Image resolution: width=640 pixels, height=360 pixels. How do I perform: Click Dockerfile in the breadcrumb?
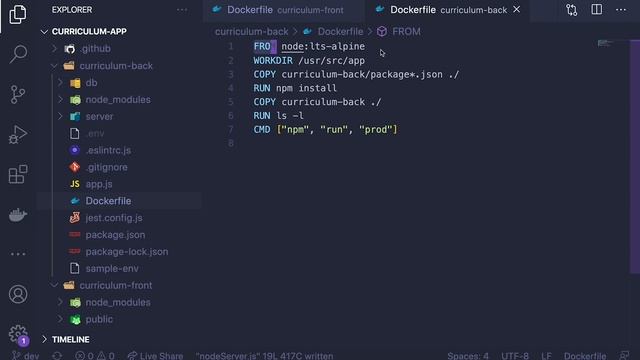point(340,31)
